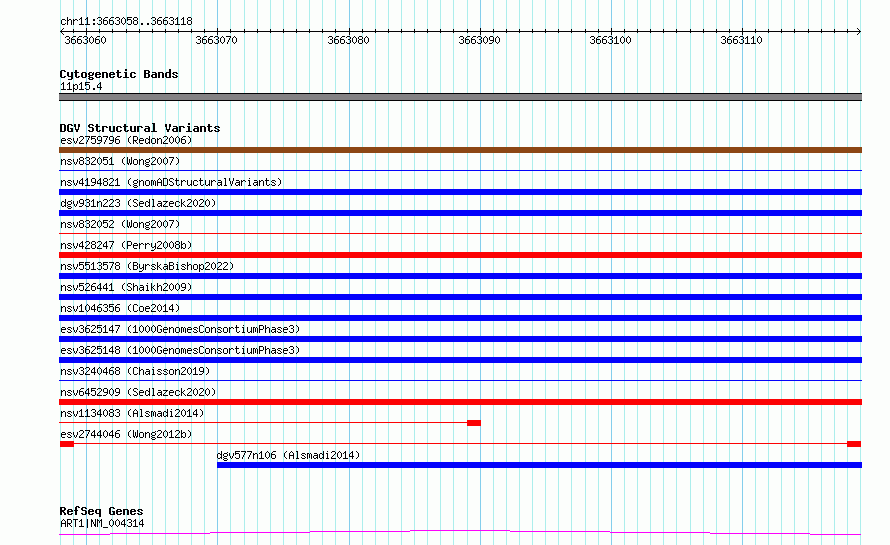This screenshot has width=890, height=545.
Task: Open the ART1|NM_004314 RefSeq gene label
Action: (102, 523)
